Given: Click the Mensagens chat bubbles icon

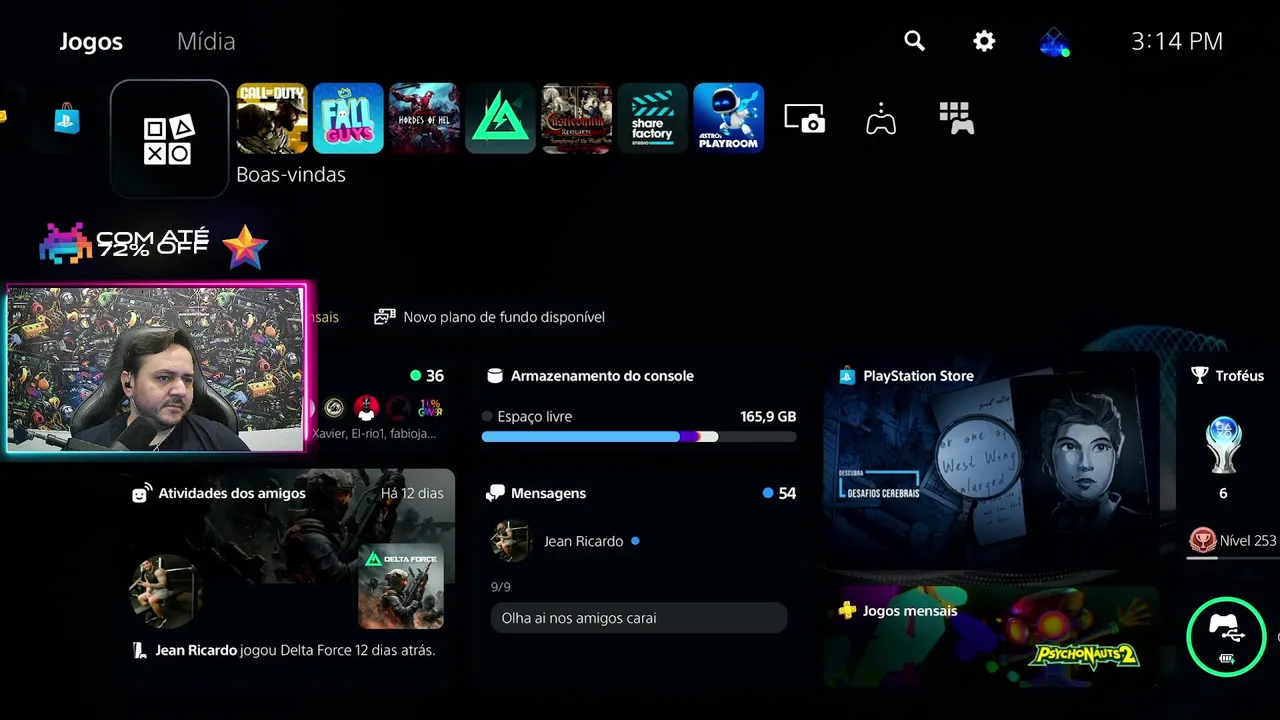Looking at the screenshot, I should 495,493.
